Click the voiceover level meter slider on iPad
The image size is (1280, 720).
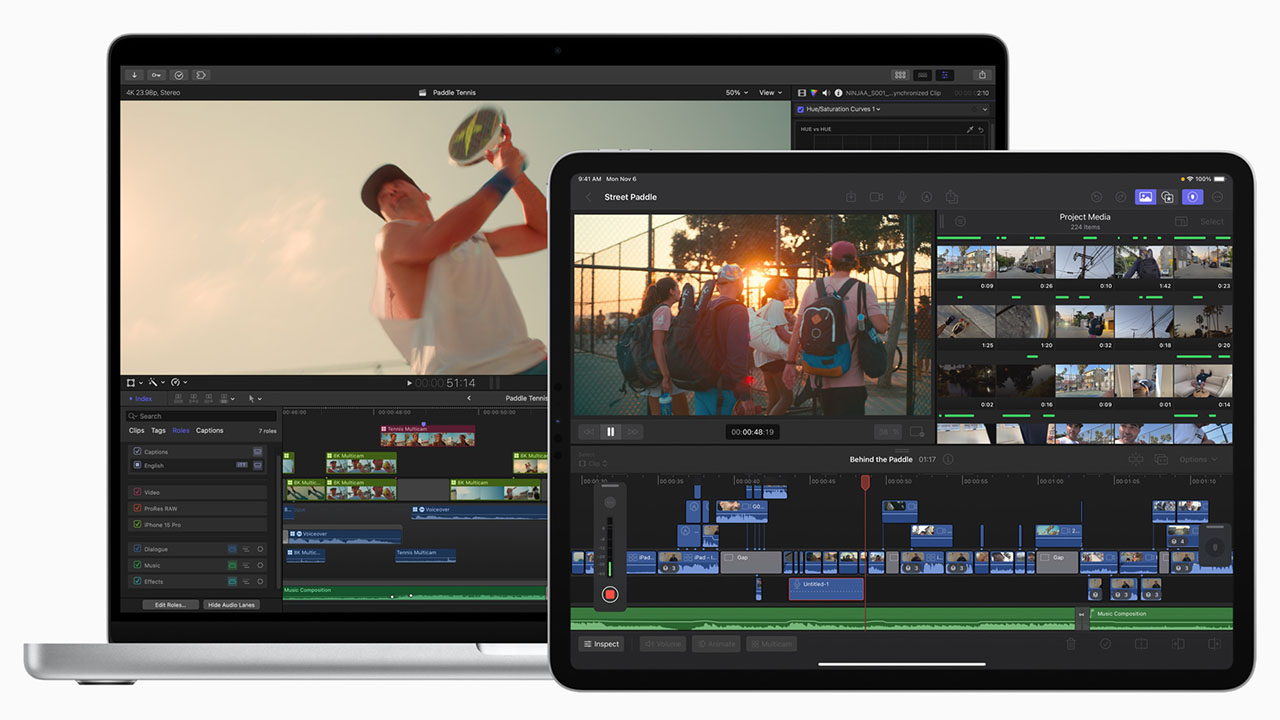610,546
